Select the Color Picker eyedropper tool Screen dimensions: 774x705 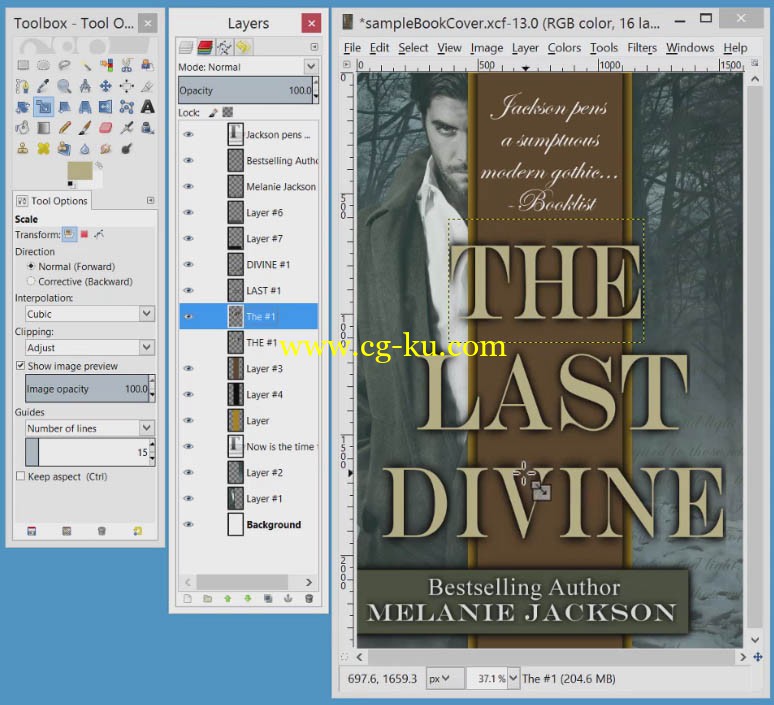[x=43, y=86]
